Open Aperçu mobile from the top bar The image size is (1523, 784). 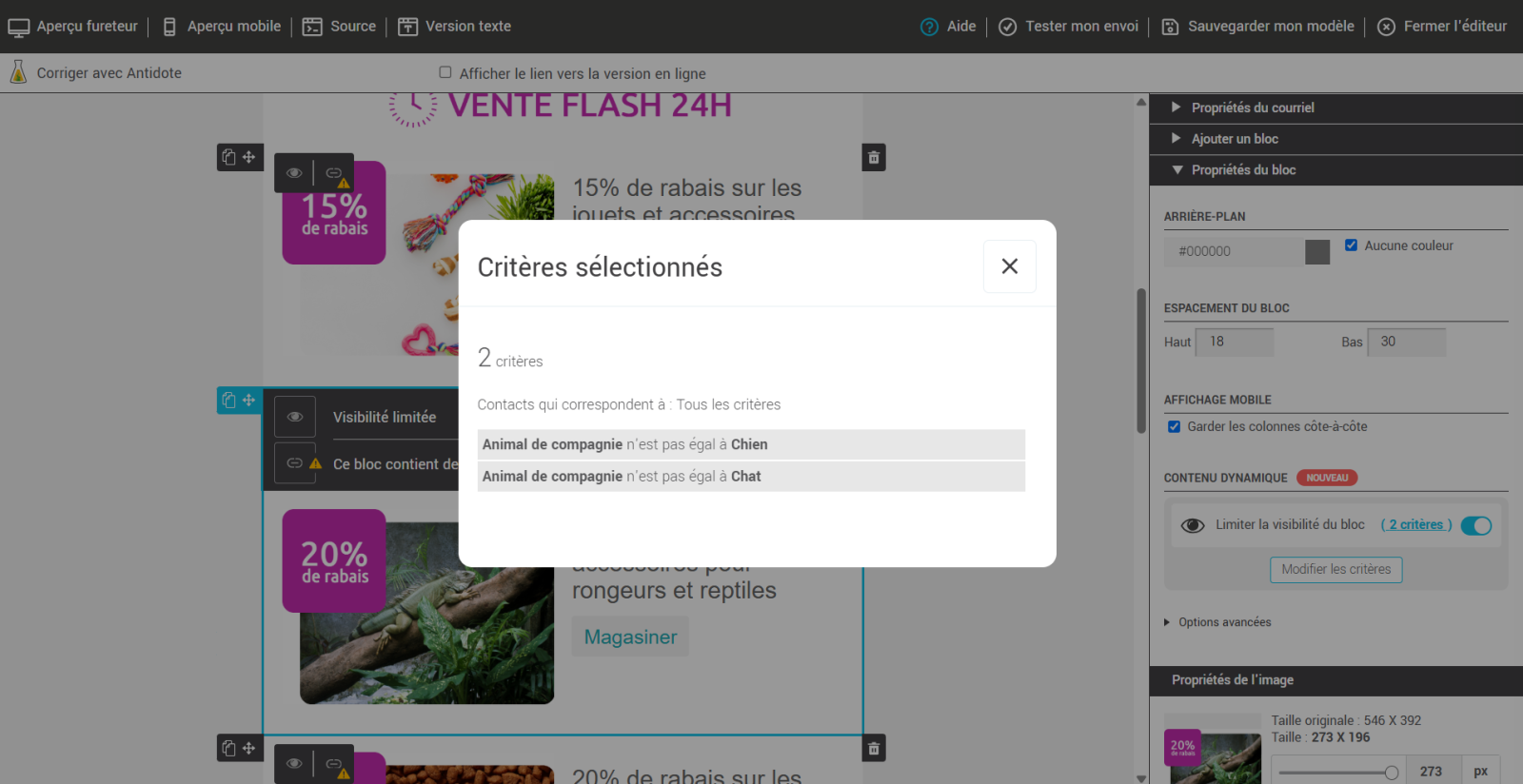click(222, 27)
